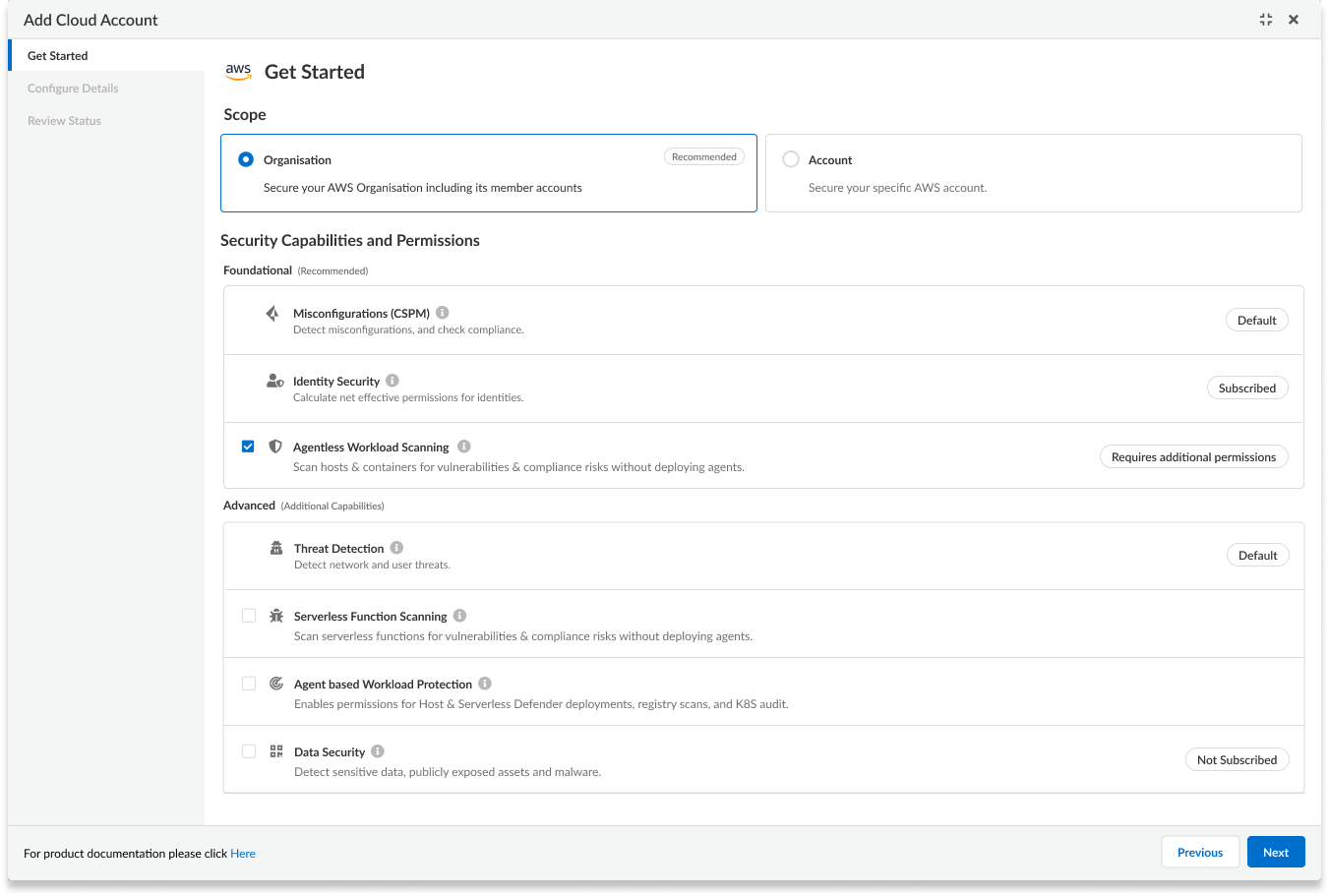Click the Agentless Workload Scanning shield icon
This screenshot has height=896, width=1329.
[x=275, y=447]
